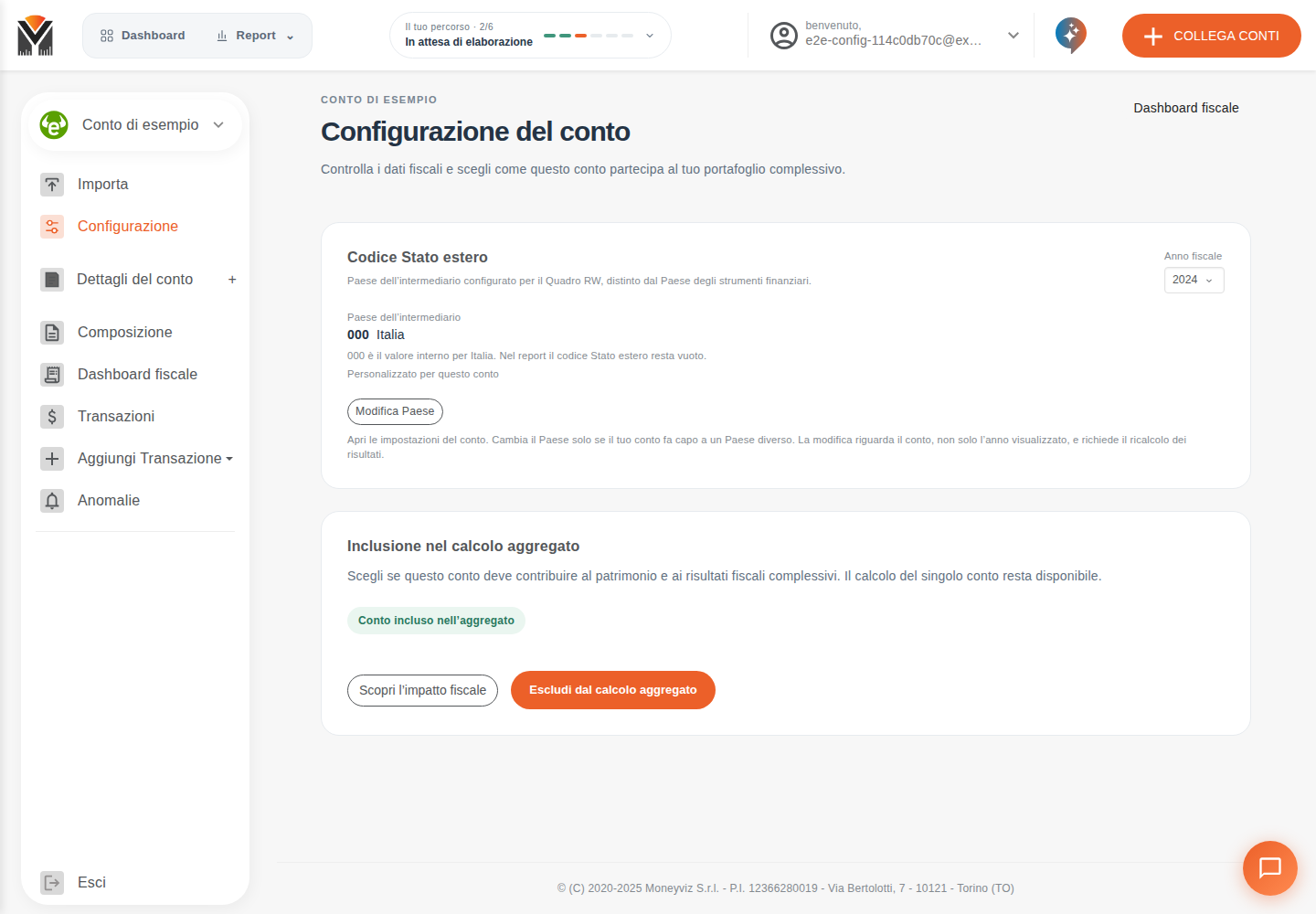Click the green Conto di esempio logo
The width and height of the screenshot is (1316, 914).
(54, 124)
